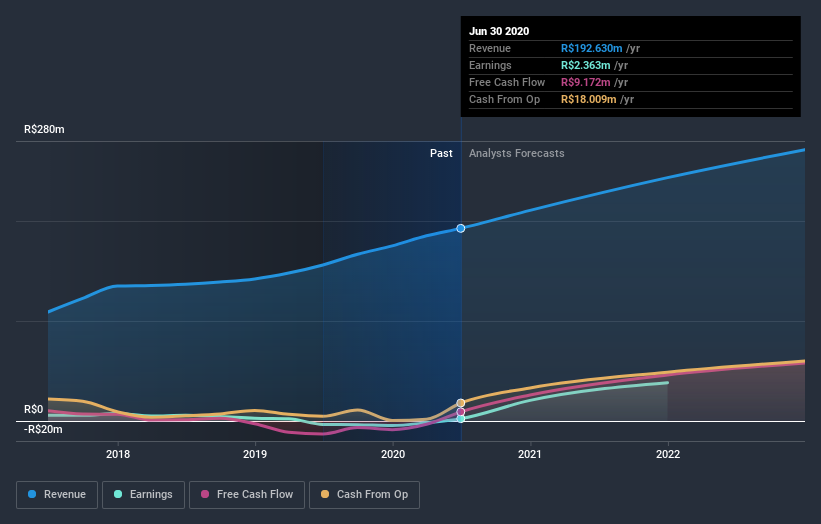Click the R$18.009m cash from op value
This screenshot has height=524, width=821.
589,99
